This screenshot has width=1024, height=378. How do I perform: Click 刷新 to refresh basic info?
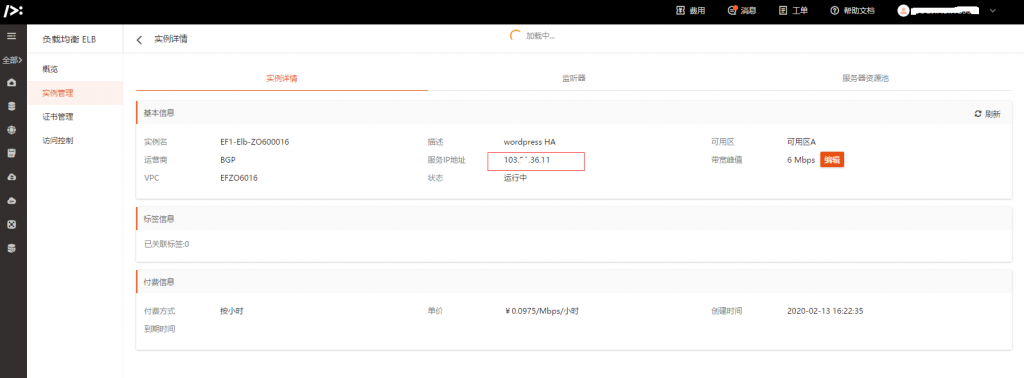[987, 114]
